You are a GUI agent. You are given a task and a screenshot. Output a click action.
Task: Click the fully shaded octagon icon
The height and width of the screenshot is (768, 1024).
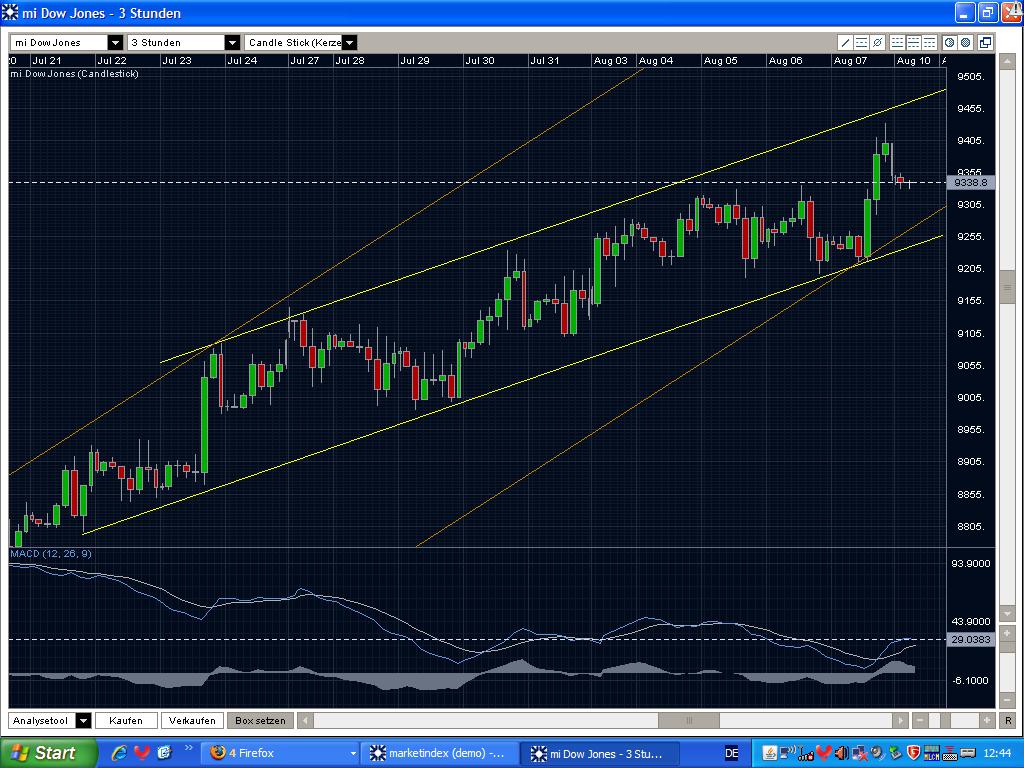click(x=965, y=42)
